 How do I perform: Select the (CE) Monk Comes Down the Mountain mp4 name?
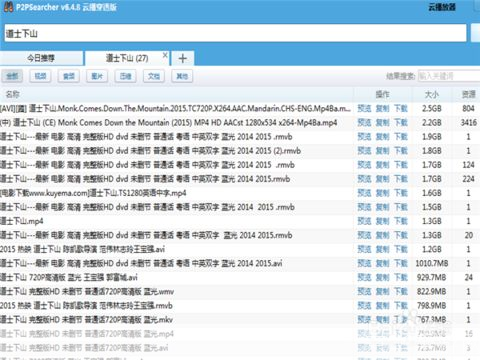(x=168, y=123)
